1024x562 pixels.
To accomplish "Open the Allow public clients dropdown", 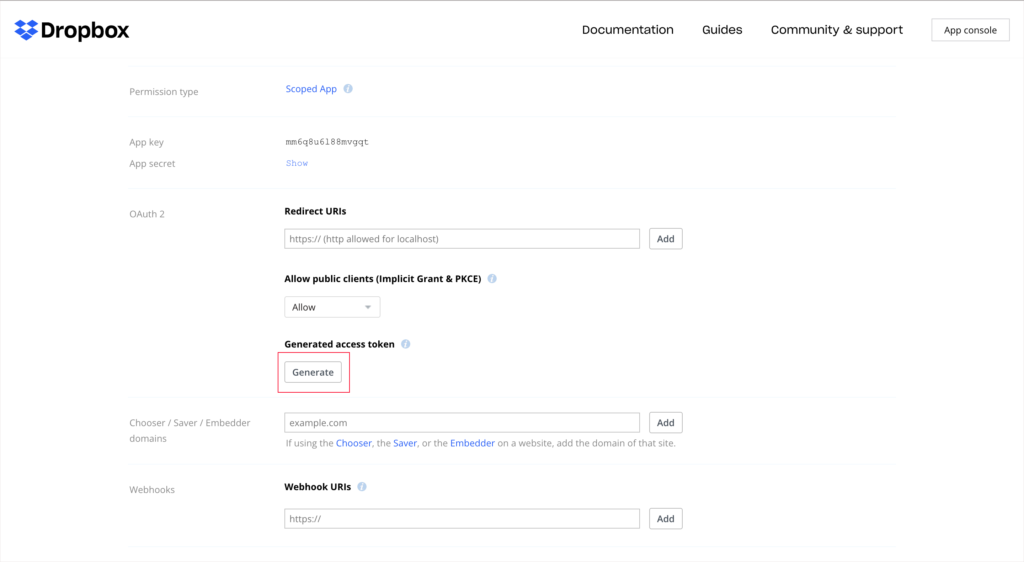I will 332,307.
